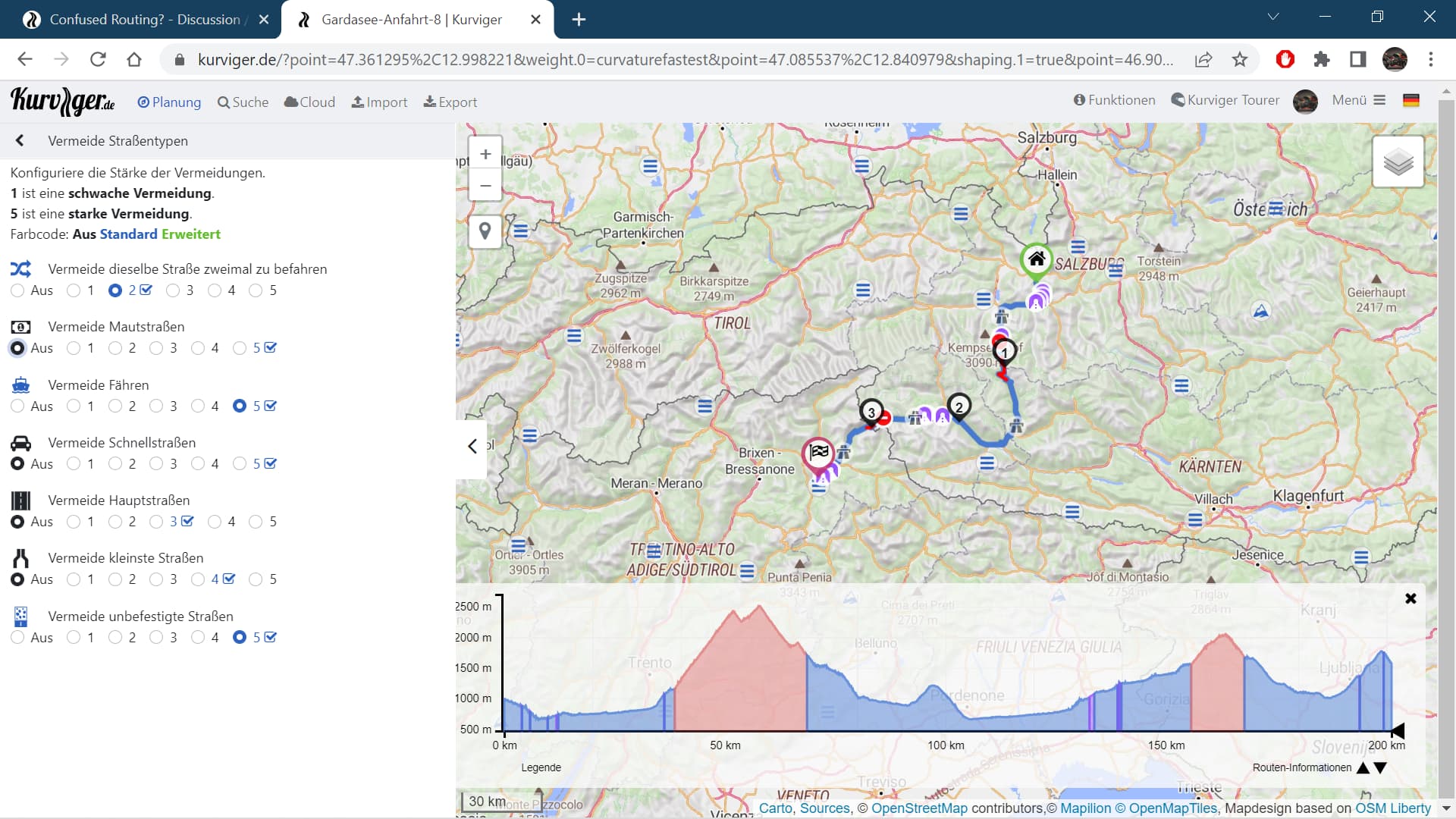The width and height of the screenshot is (1456, 819).
Task: Set main road avoidance to 3
Action: pos(157,522)
